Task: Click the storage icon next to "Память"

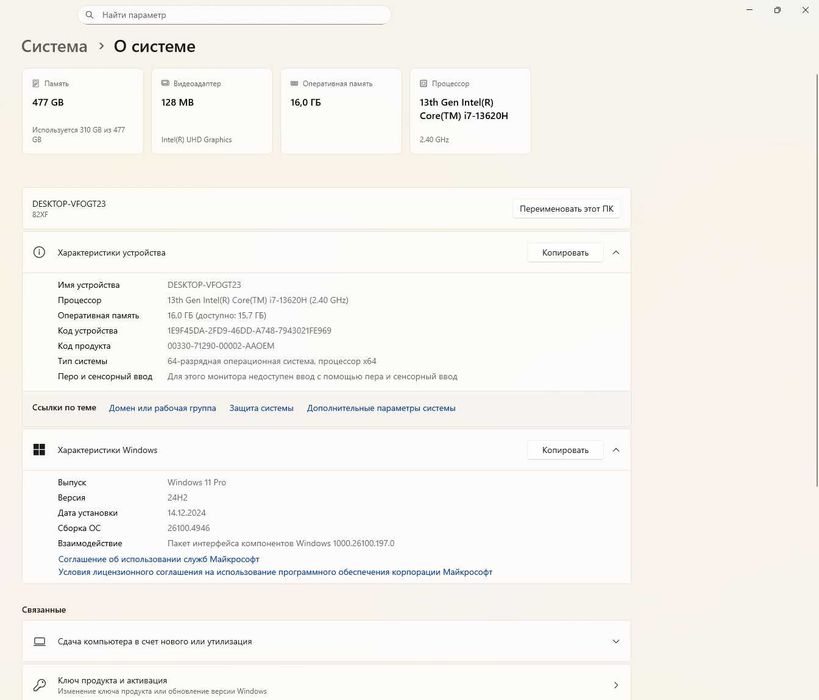Action: (x=36, y=83)
